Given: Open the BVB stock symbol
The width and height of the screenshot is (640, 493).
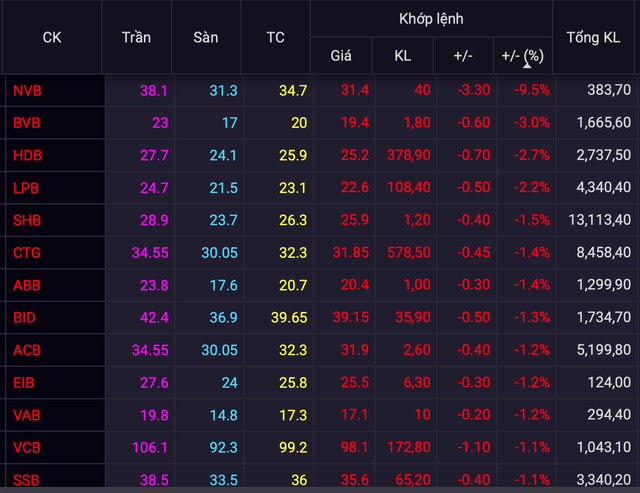Looking at the screenshot, I should tap(27, 122).
